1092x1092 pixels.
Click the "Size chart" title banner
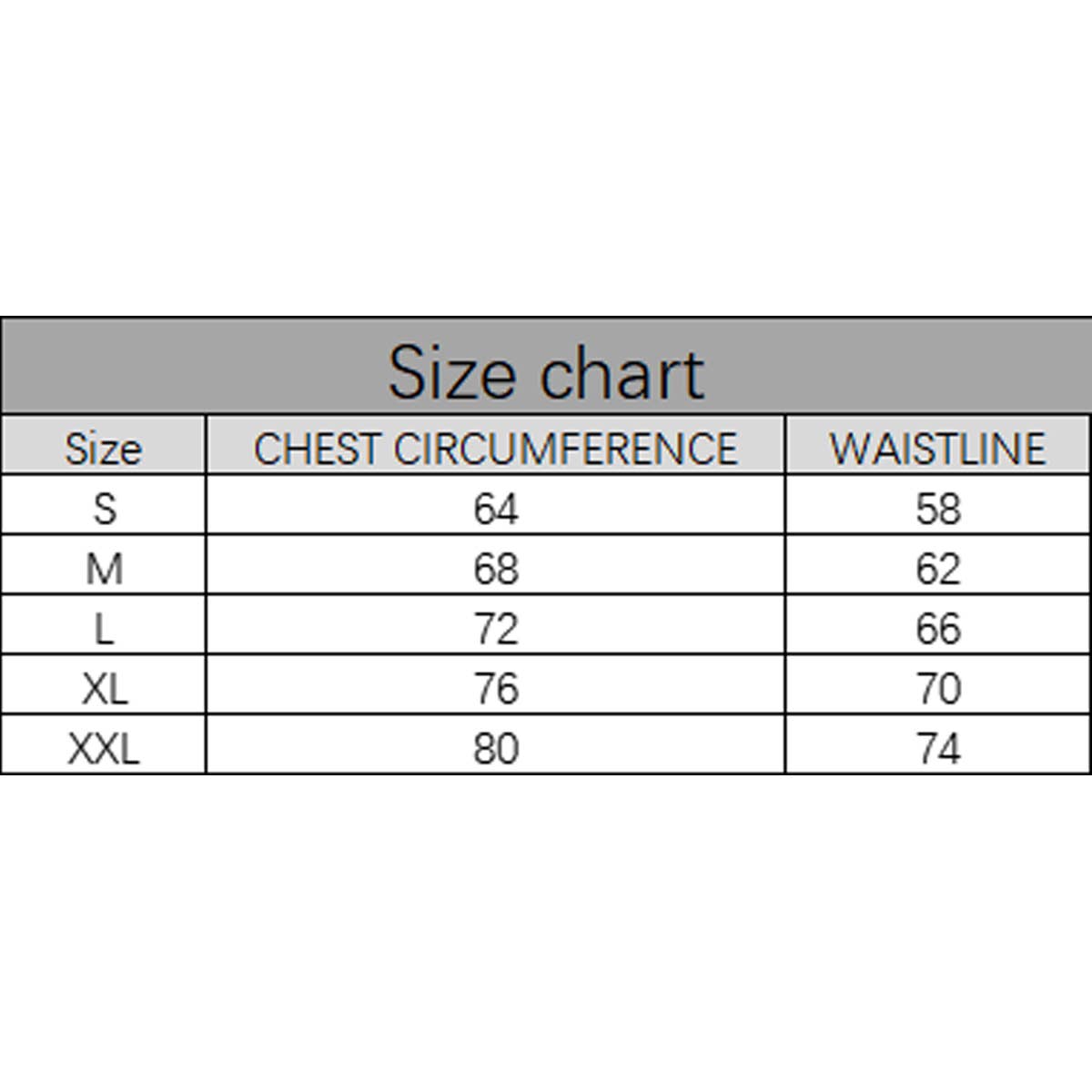coord(546,372)
